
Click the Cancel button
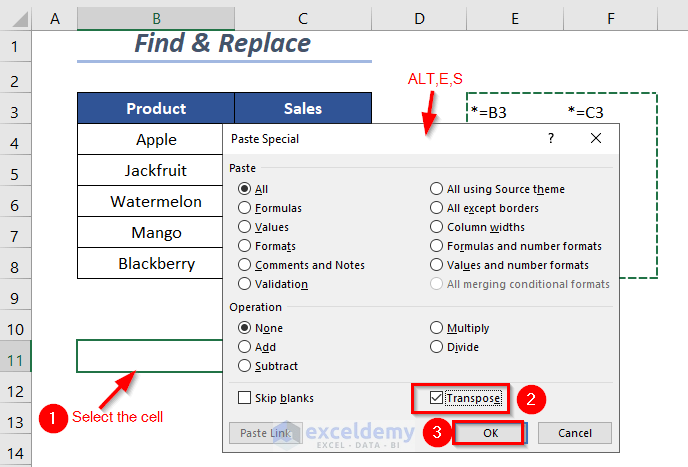[x=574, y=433]
